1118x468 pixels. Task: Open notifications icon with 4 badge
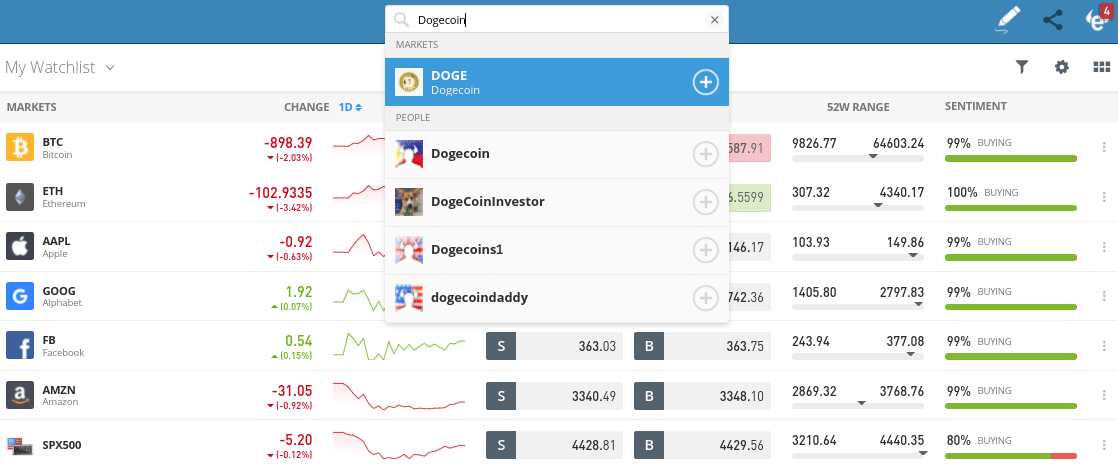(1098, 20)
